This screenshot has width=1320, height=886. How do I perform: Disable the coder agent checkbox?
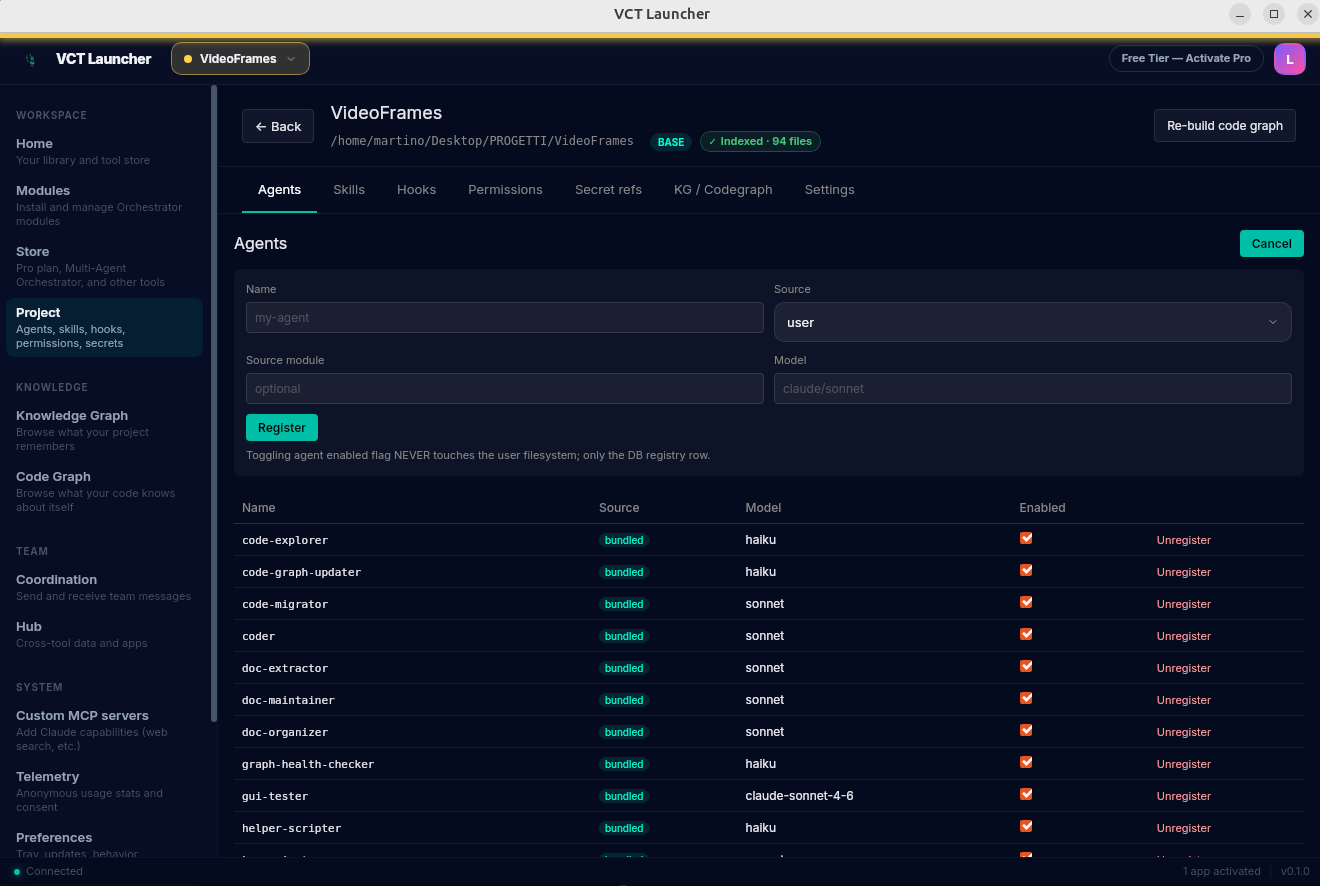click(1026, 634)
